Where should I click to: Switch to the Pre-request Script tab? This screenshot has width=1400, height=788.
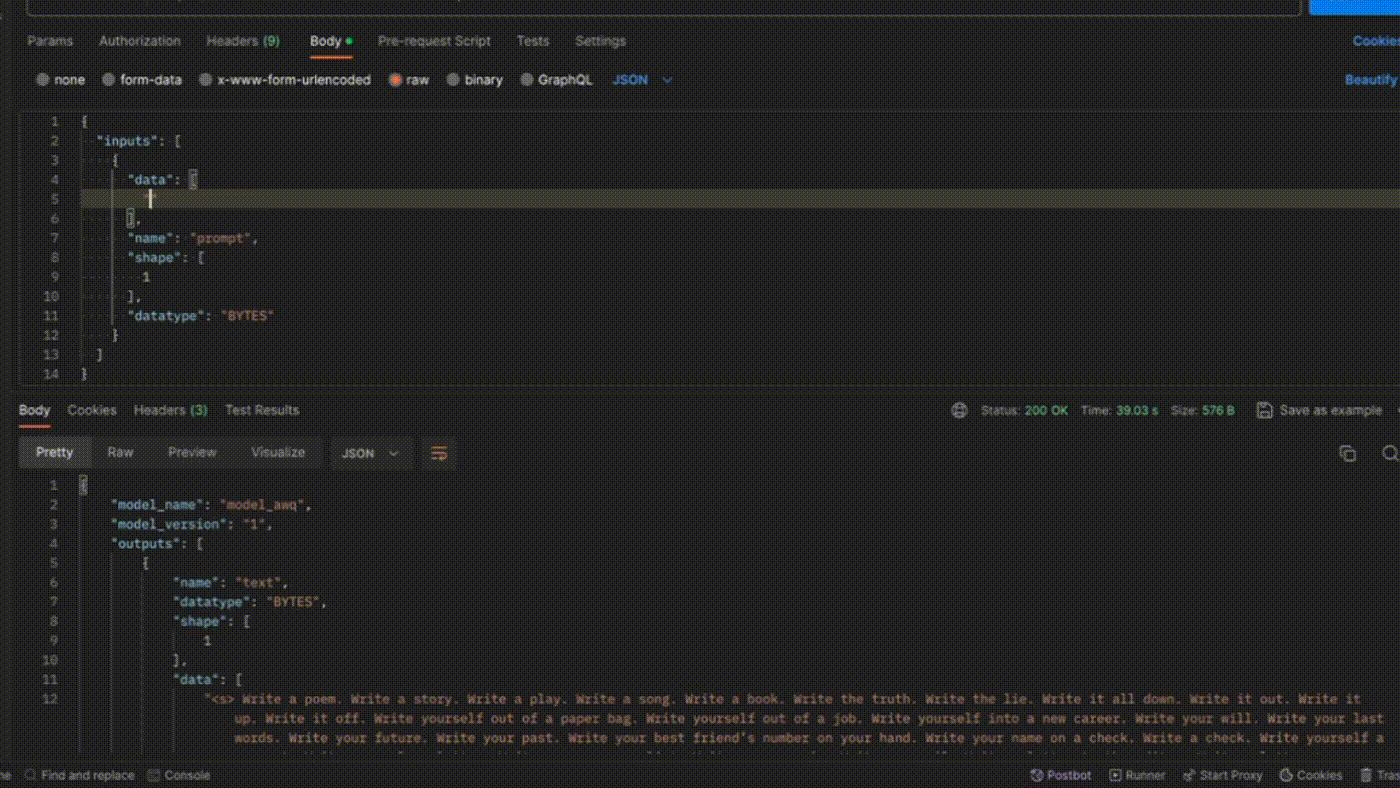[434, 41]
